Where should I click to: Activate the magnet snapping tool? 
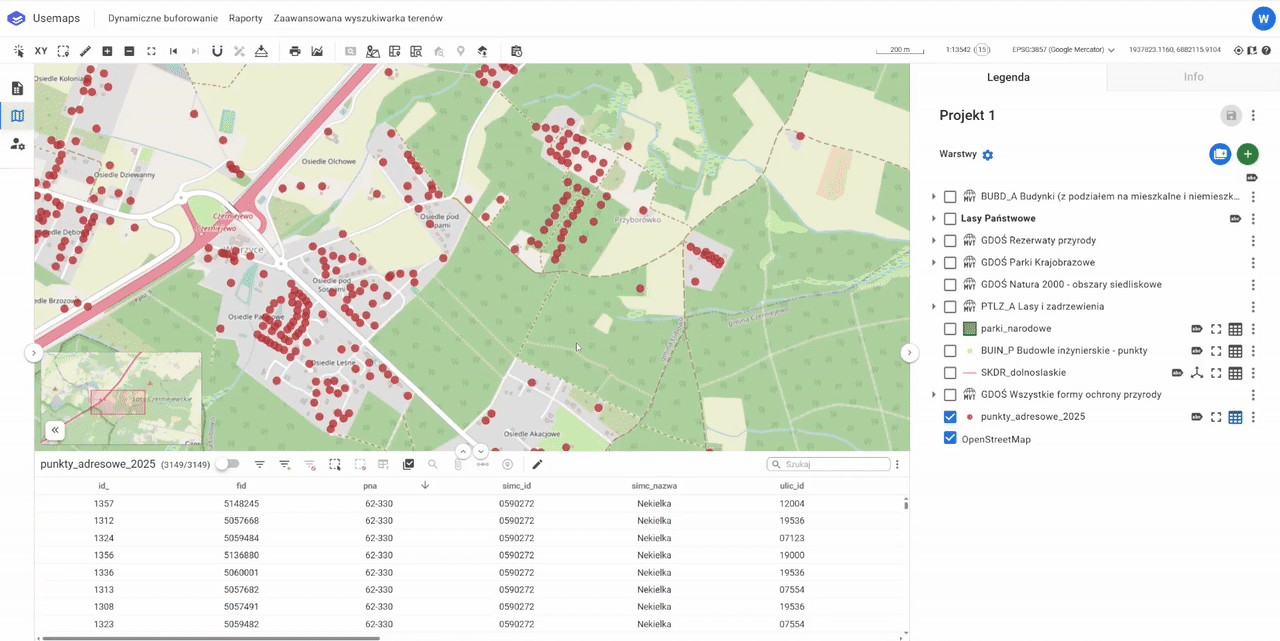click(217, 51)
